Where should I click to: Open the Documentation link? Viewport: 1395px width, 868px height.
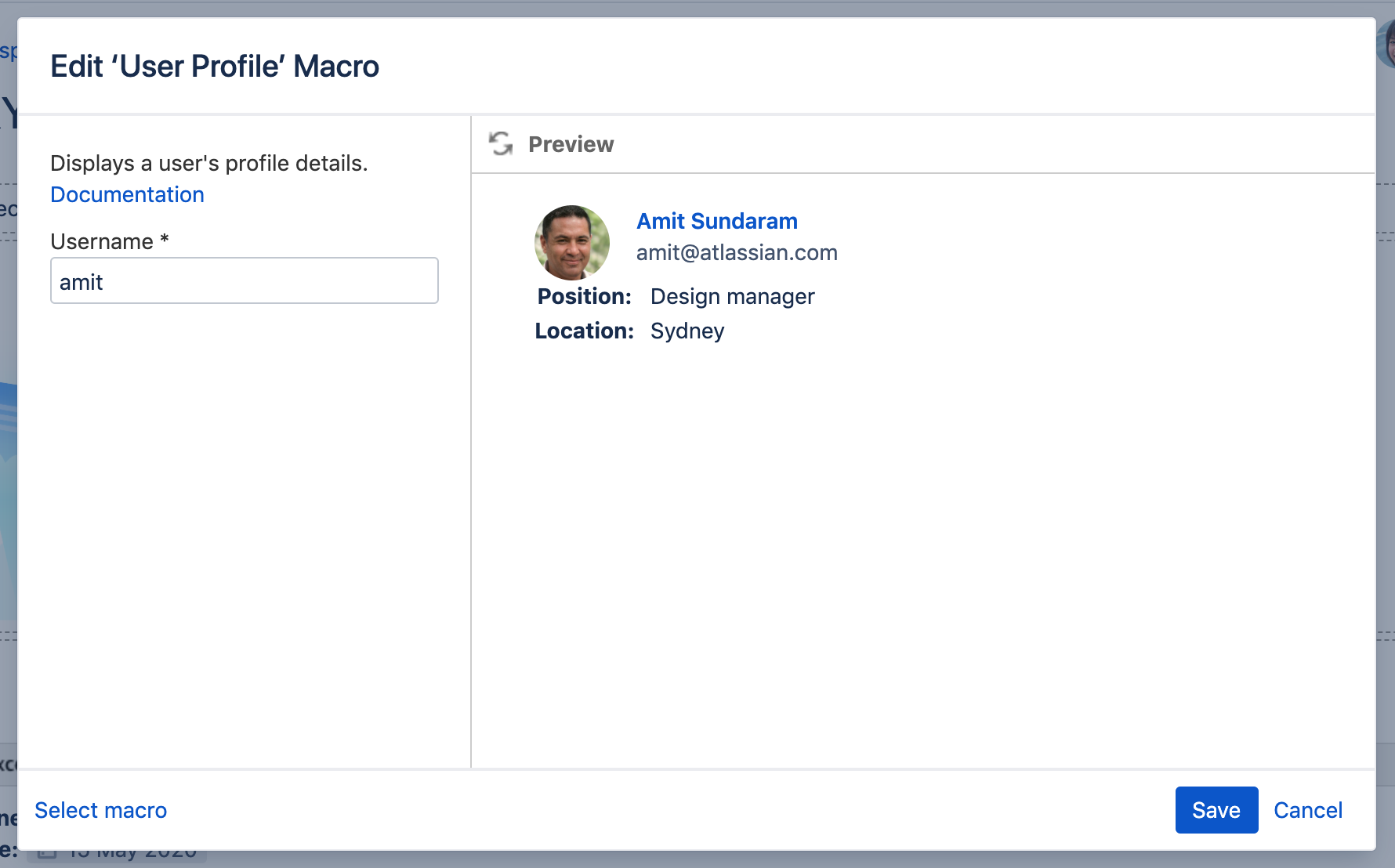pos(127,194)
